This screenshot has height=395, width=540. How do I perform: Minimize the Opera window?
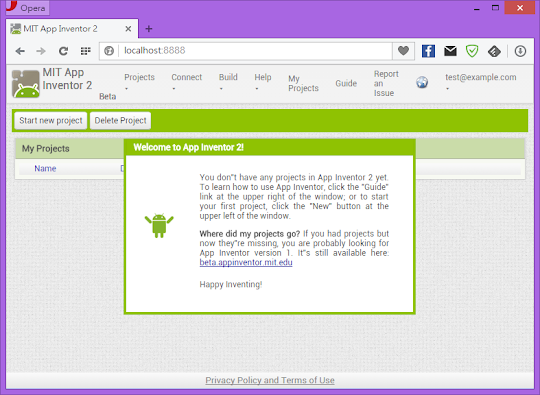pos(477,8)
